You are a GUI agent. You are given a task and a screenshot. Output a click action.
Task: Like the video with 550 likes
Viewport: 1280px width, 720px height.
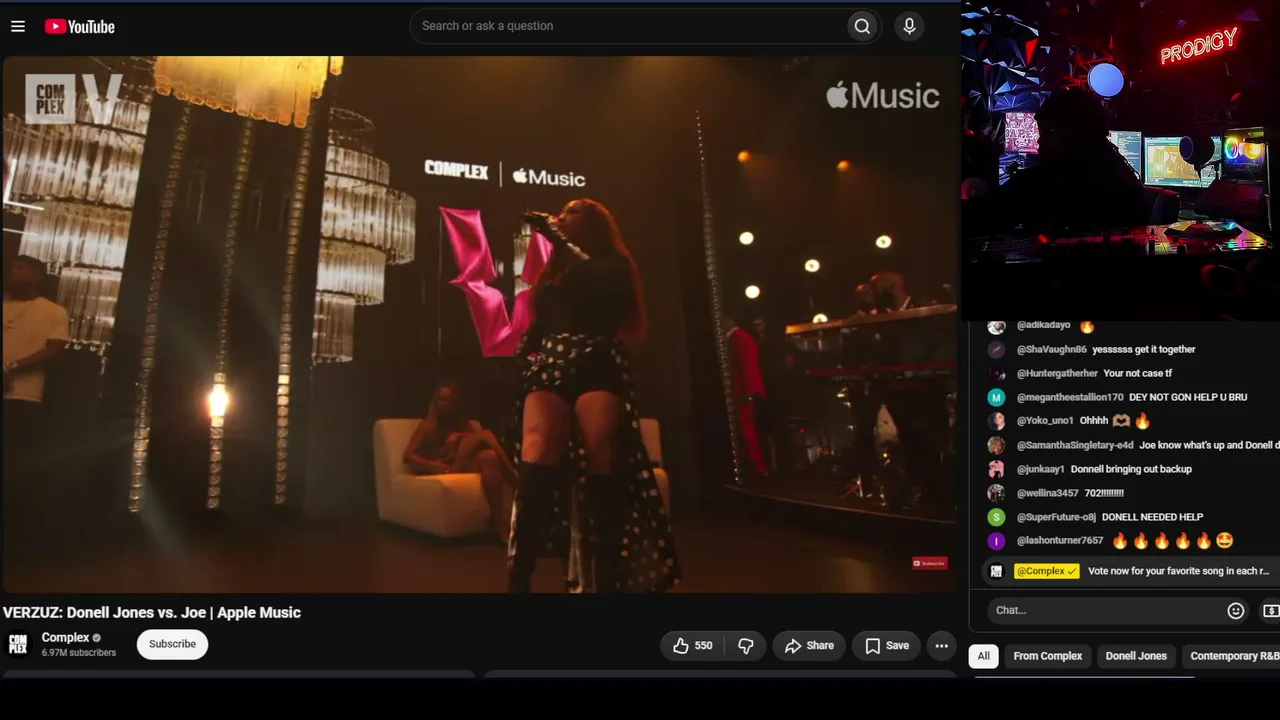692,646
